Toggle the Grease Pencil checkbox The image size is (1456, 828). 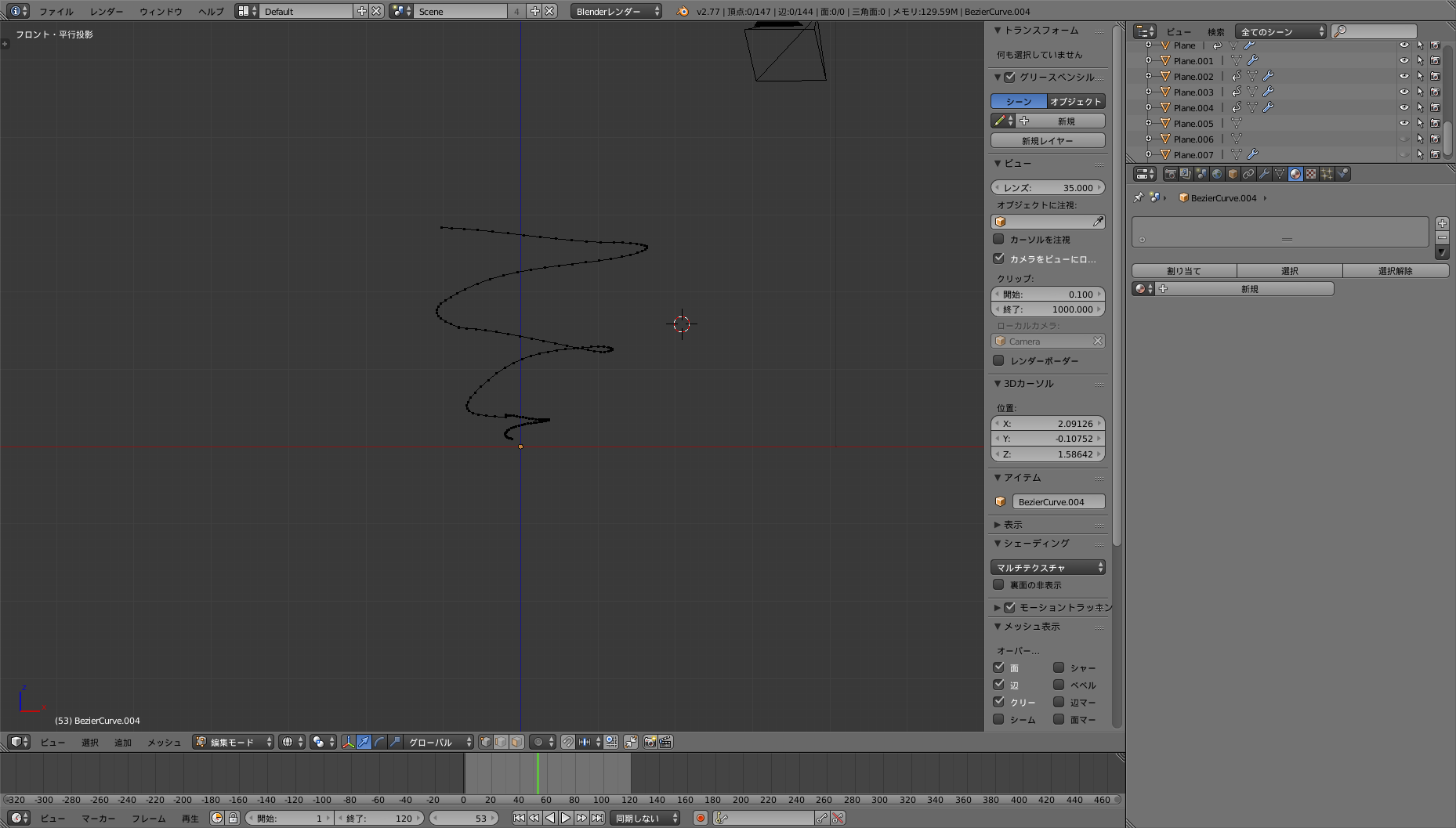[1009, 77]
